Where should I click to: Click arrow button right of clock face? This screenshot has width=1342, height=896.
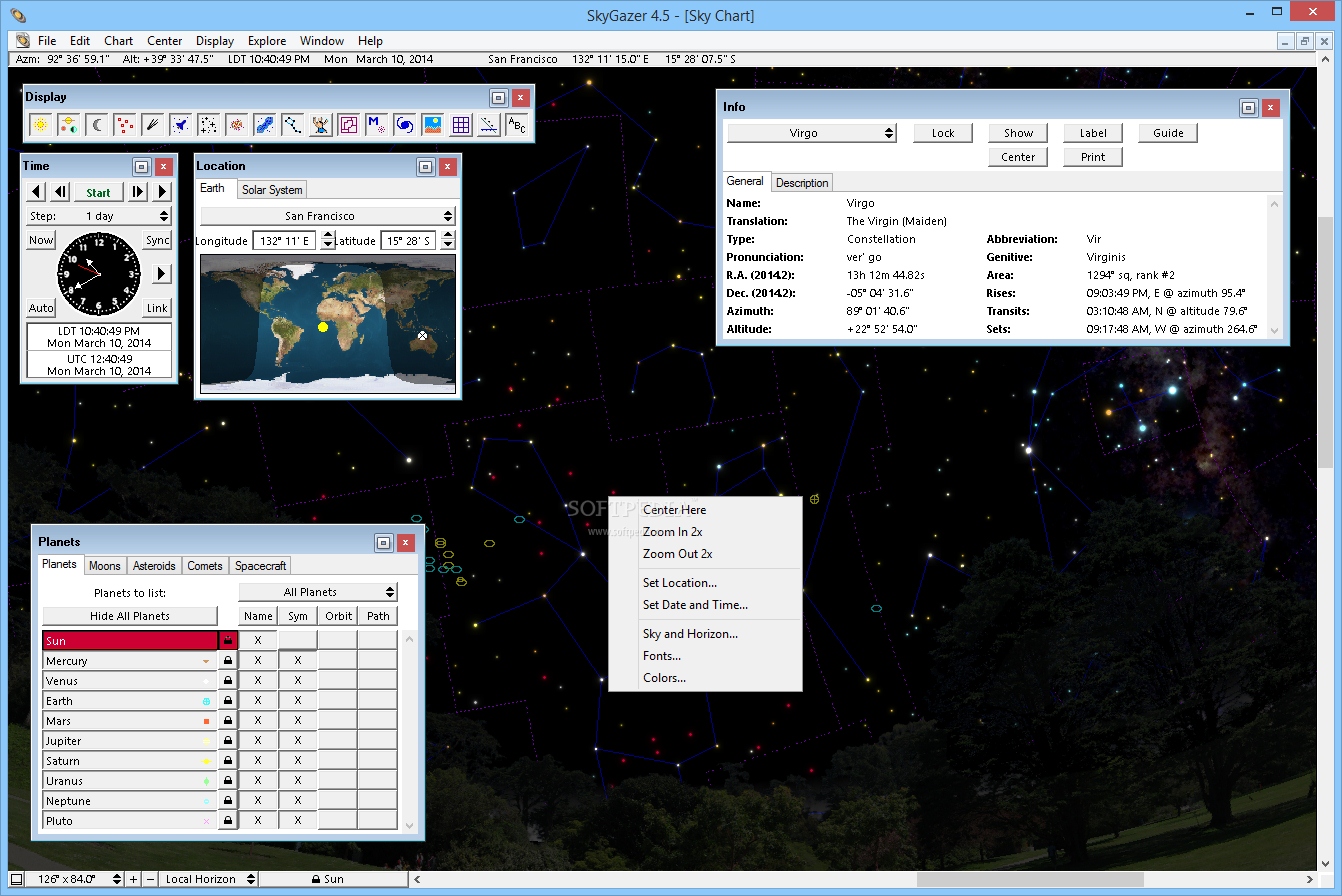coord(161,274)
